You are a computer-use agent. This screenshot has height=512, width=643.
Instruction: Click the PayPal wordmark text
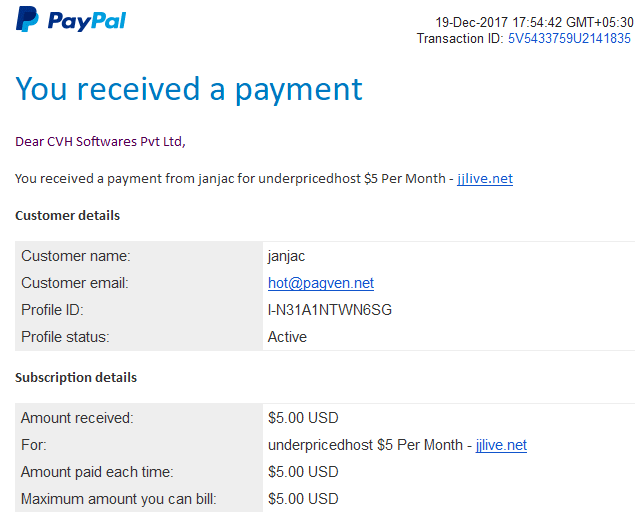pyautogui.click(x=87, y=20)
